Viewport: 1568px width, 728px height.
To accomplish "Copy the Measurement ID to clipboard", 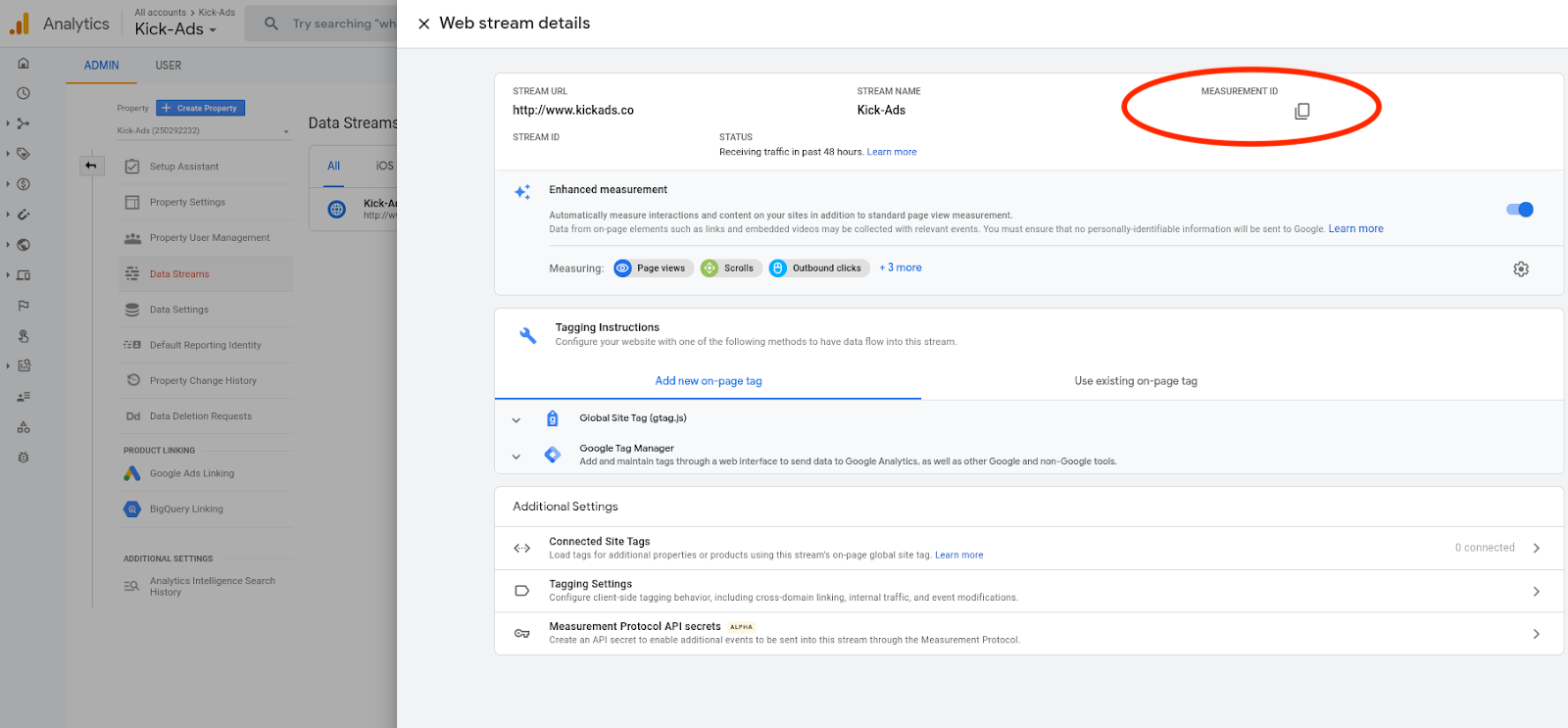I will pyautogui.click(x=1301, y=111).
